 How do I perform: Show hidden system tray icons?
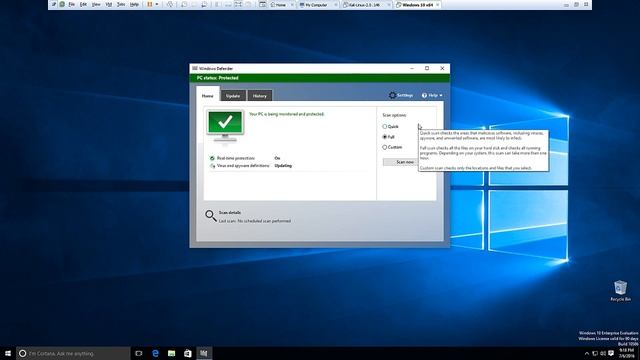(587, 353)
